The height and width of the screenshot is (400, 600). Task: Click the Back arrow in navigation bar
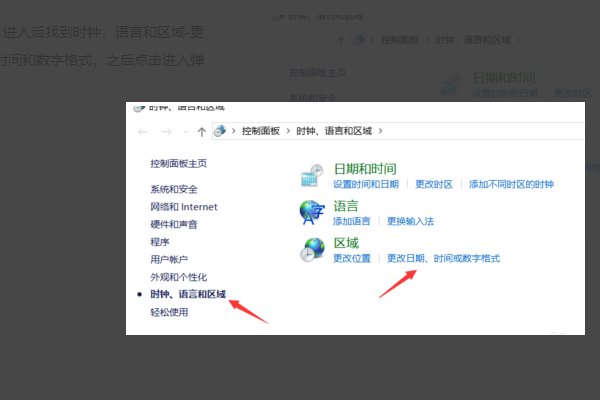143,132
